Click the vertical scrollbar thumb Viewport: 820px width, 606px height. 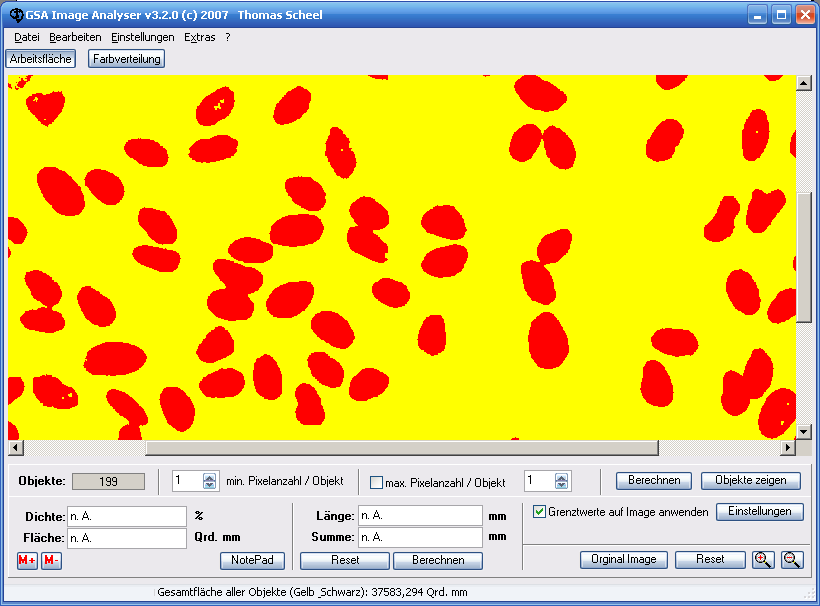(804, 258)
